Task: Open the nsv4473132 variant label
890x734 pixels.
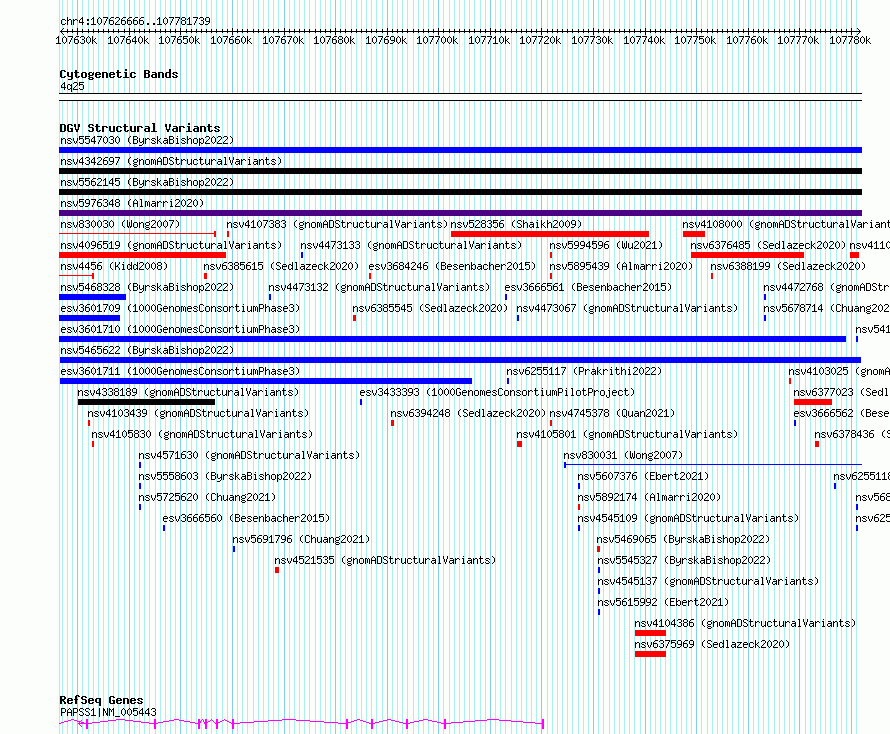Action: [x=379, y=287]
